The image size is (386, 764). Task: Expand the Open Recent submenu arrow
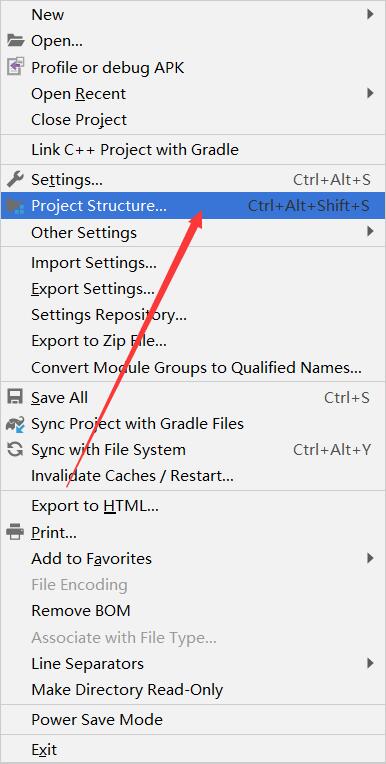point(370,93)
